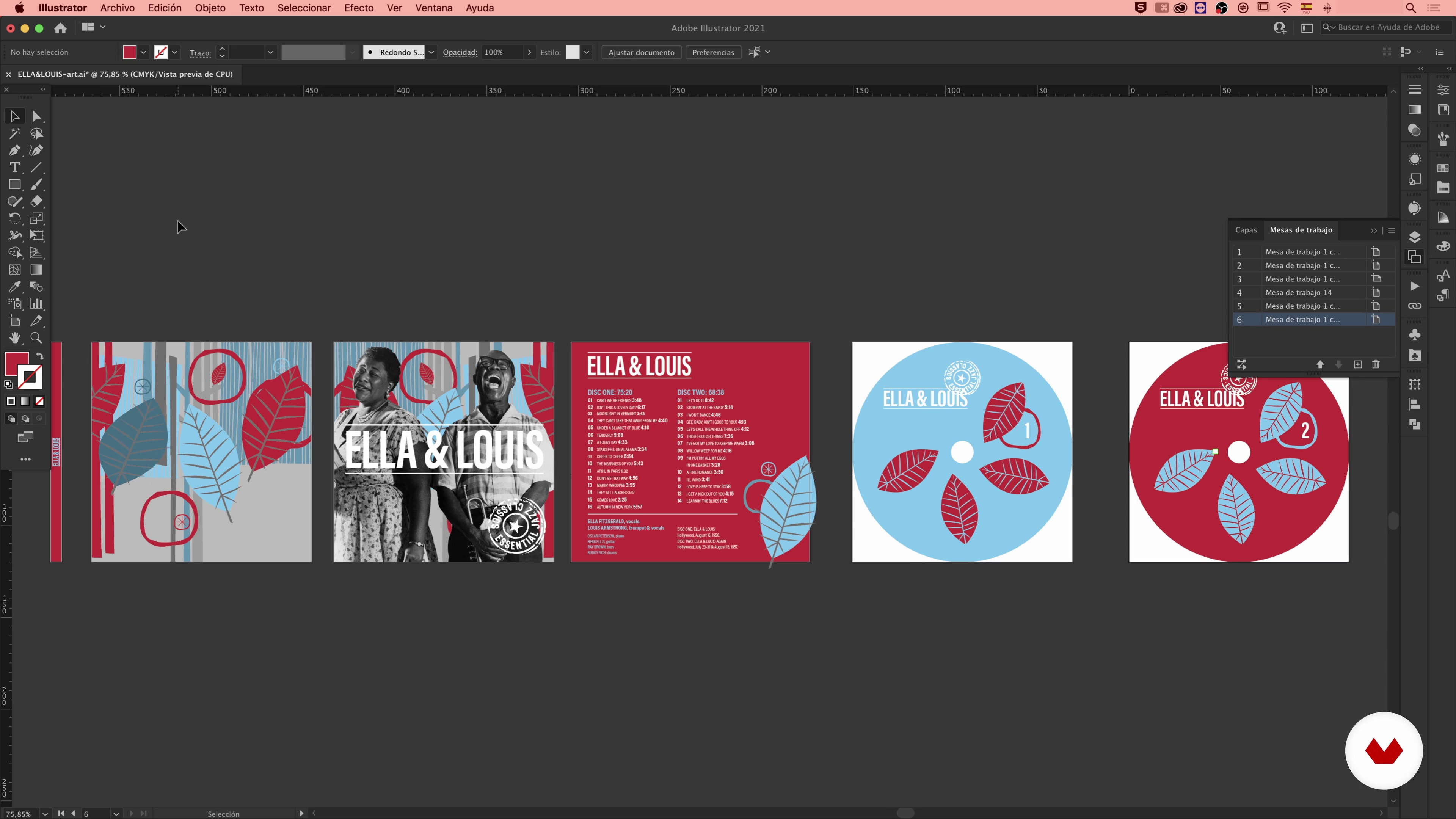
Task: Select the Shape Builder tool
Action: (15, 252)
